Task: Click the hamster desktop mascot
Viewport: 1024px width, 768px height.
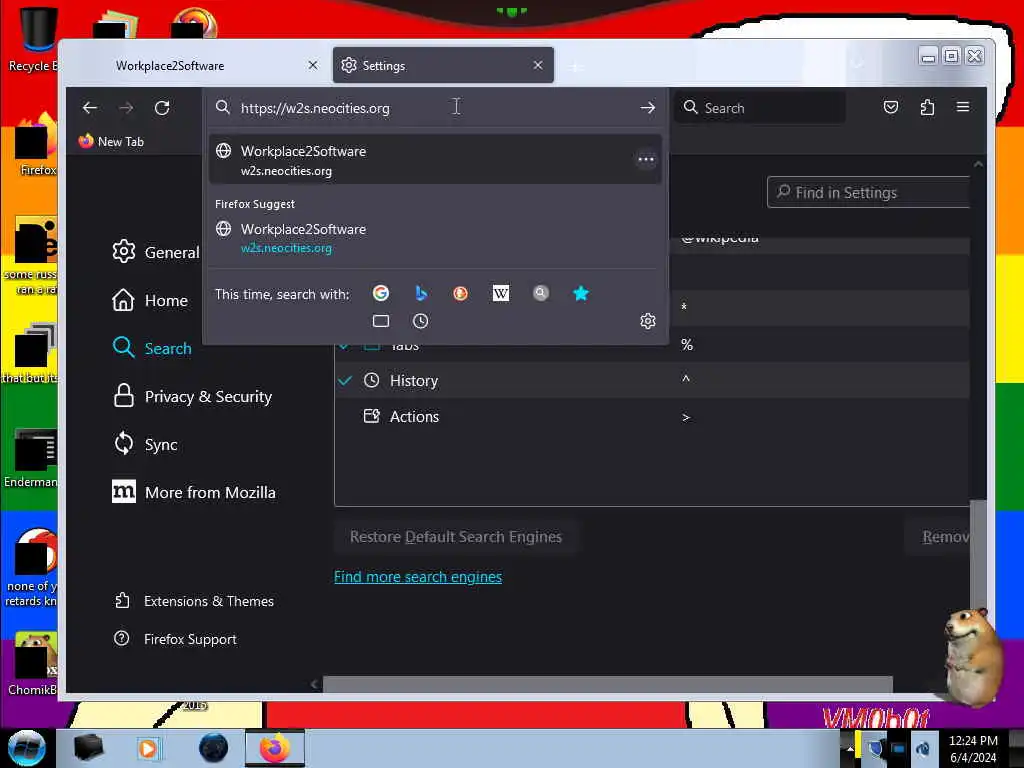Action: tap(973, 656)
